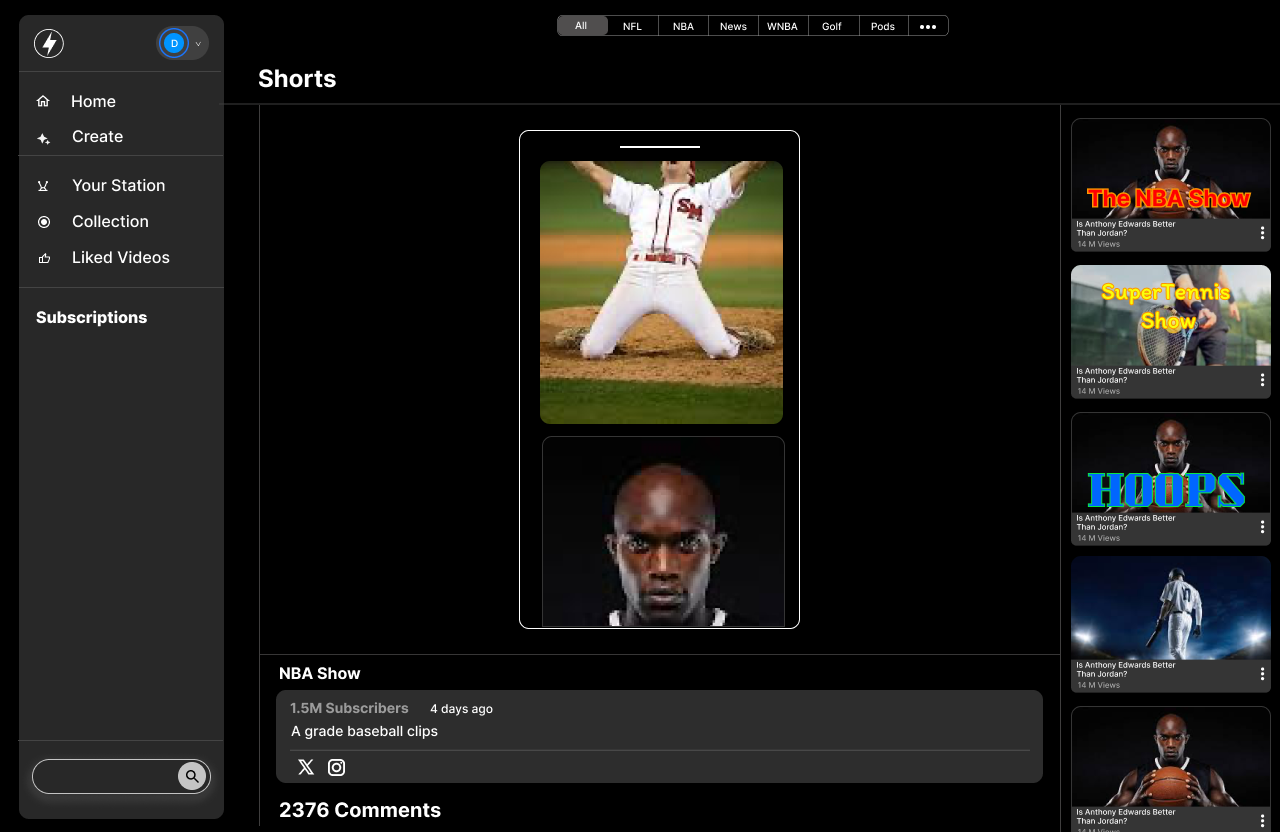Open options menu for baseball stadium video
The height and width of the screenshot is (832, 1280).
(1262, 674)
